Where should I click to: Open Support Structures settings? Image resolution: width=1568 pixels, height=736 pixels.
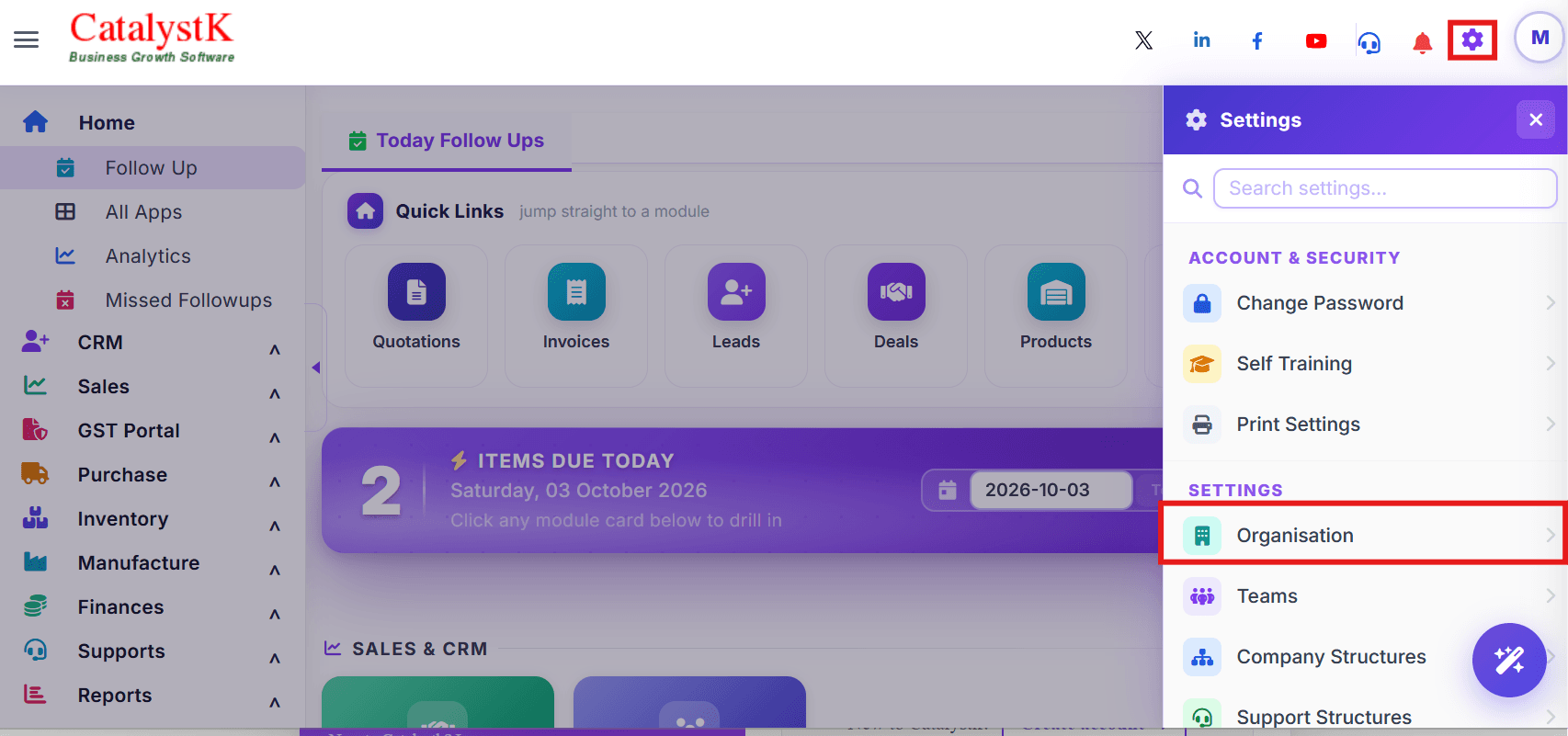click(x=1366, y=717)
